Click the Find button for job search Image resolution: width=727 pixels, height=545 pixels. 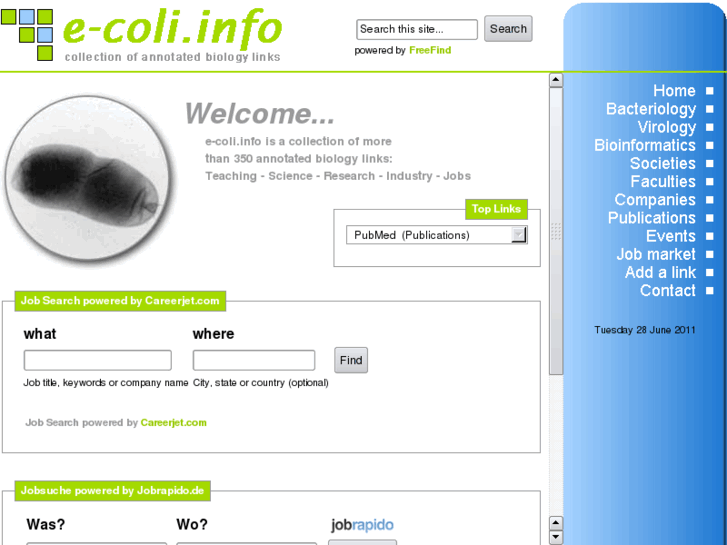tap(351, 360)
